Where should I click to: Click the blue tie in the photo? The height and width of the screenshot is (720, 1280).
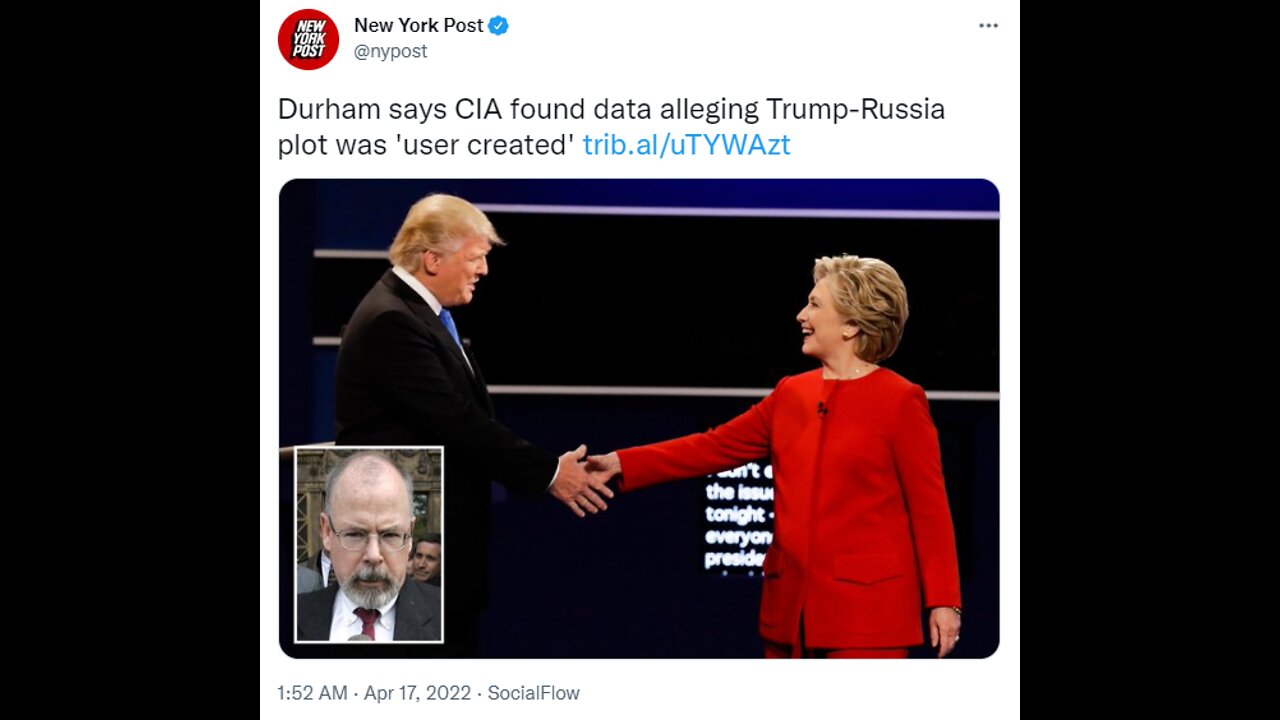pyautogui.click(x=451, y=327)
